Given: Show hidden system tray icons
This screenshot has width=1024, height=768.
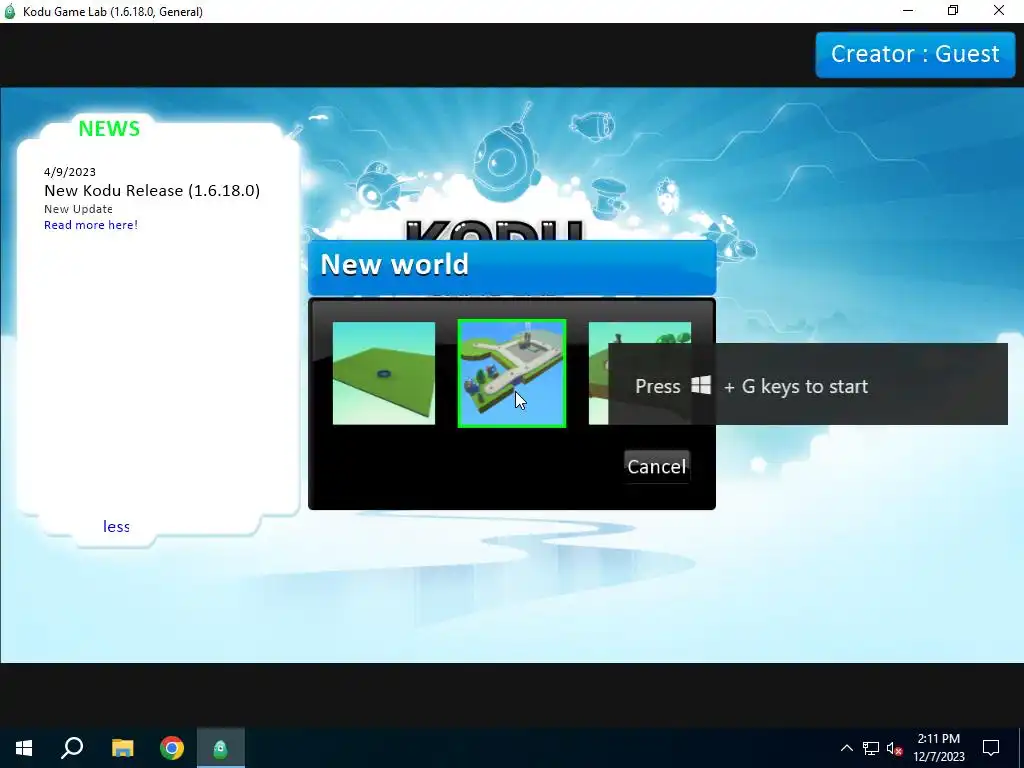Looking at the screenshot, I should [x=846, y=748].
